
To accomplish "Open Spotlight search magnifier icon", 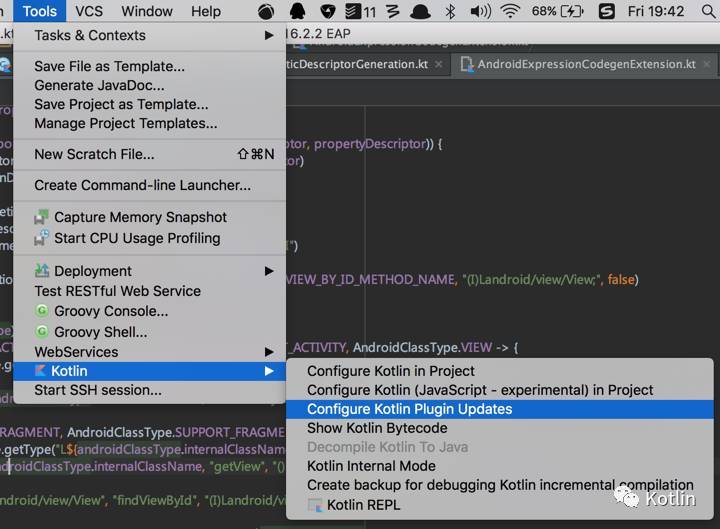I will tap(709, 11).
